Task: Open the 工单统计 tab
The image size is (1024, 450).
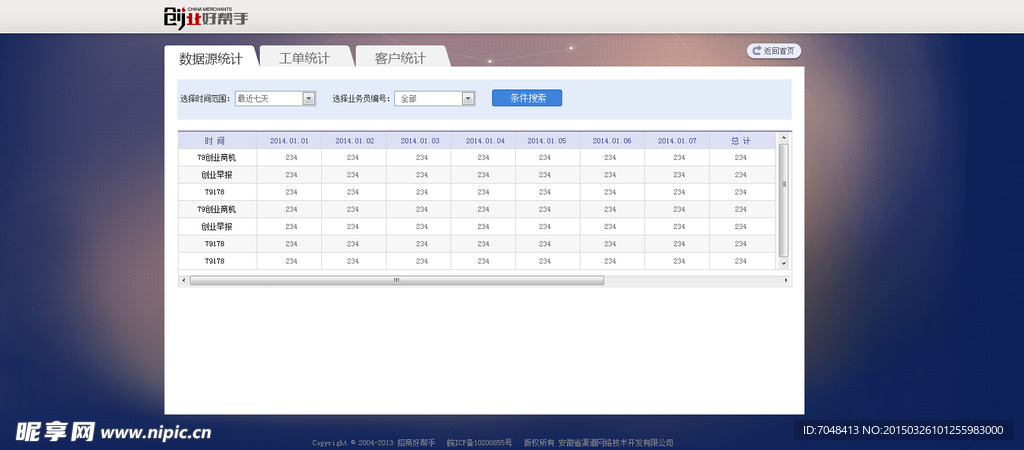Action: tap(304, 58)
